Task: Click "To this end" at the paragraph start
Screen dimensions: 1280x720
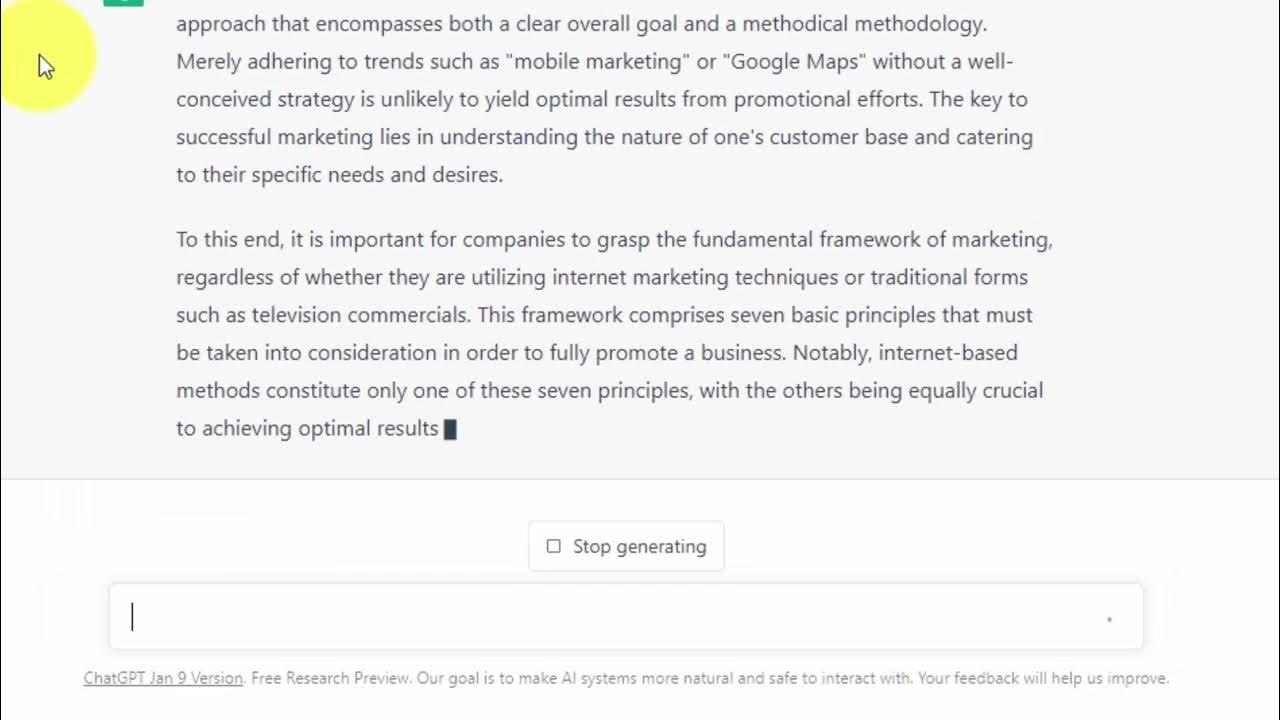Action: pyautogui.click(x=229, y=239)
